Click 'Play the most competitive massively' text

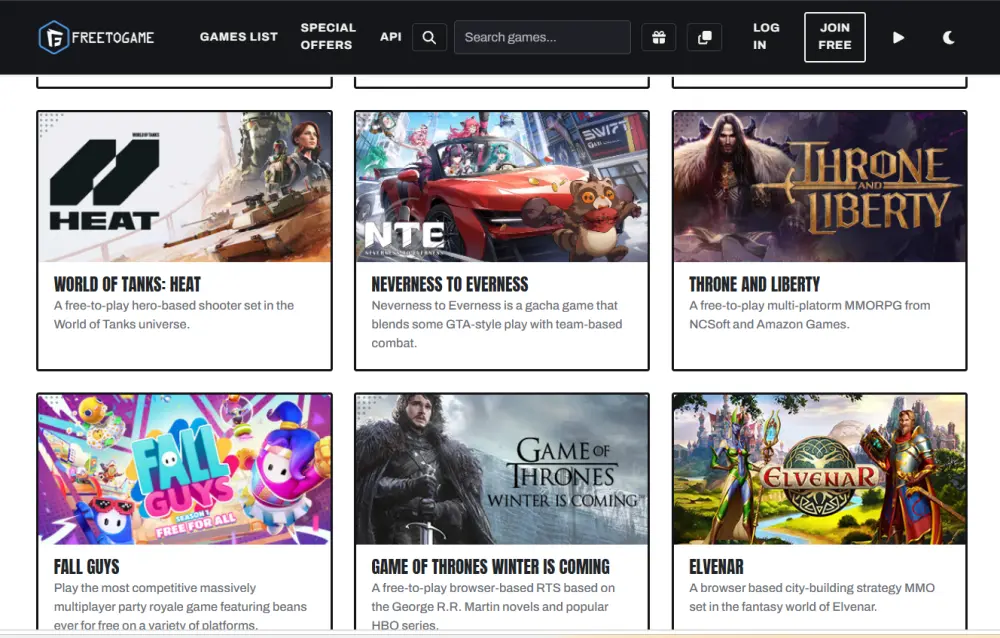[155, 588]
